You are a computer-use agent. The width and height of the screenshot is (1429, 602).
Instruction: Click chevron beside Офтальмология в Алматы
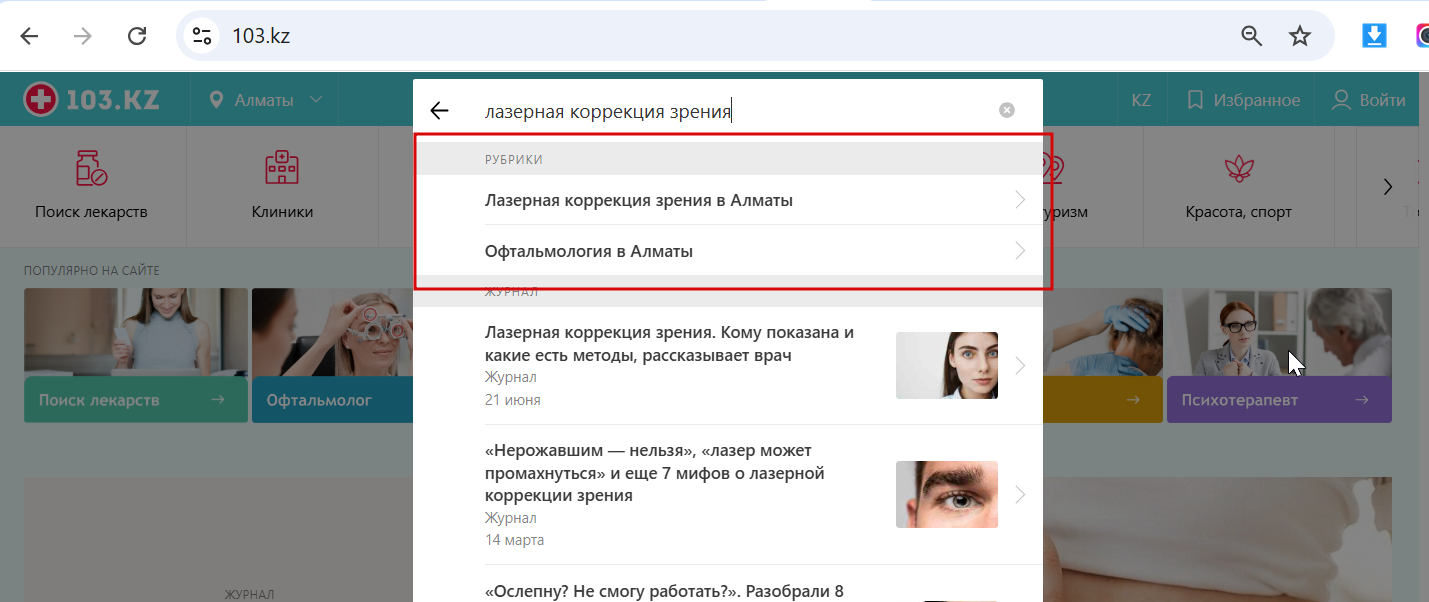click(x=1020, y=251)
